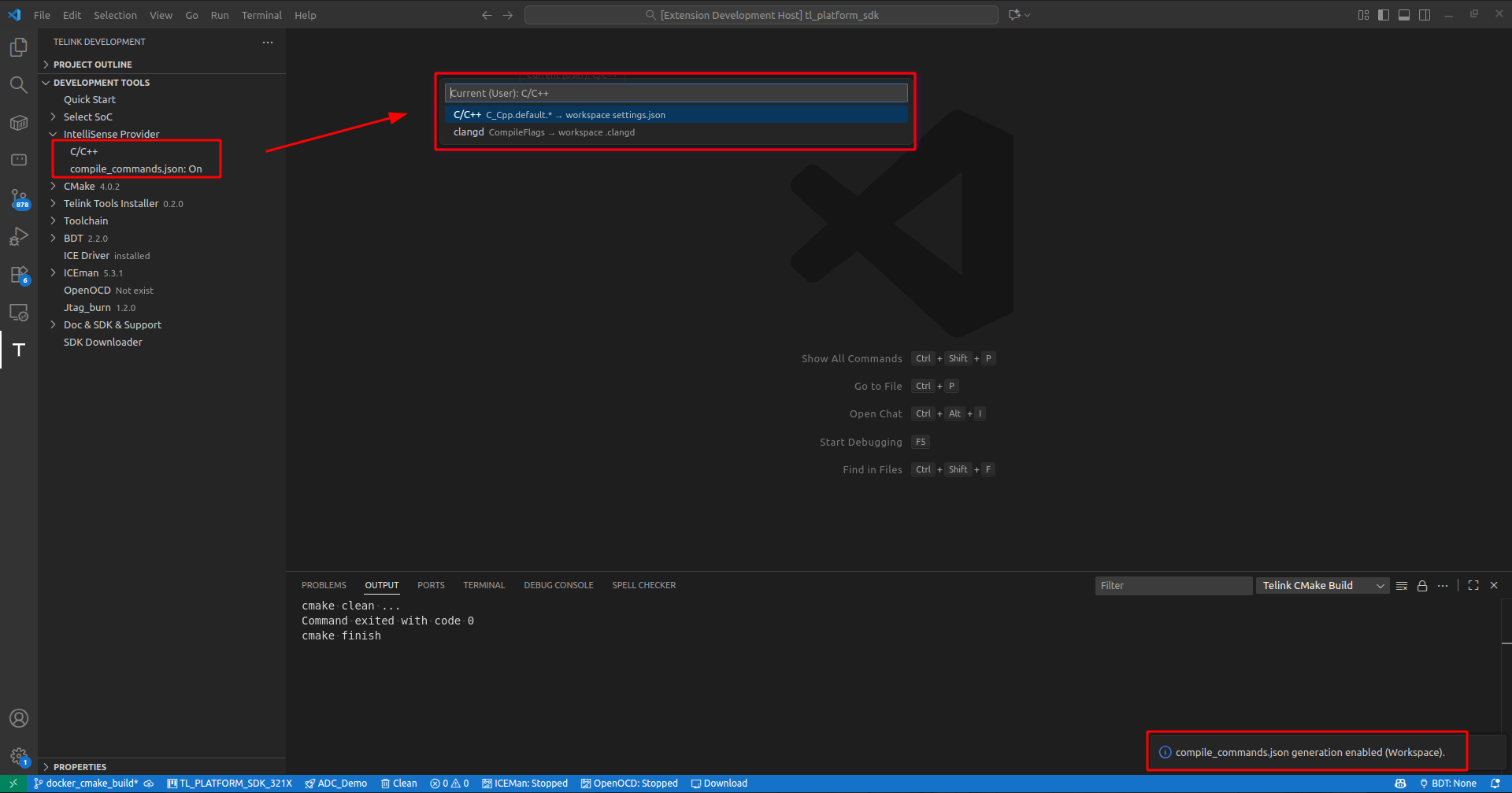Click Copilot status icon in status bar
Image resolution: width=1512 pixels, height=793 pixels.
pyautogui.click(x=1400, y=784)
